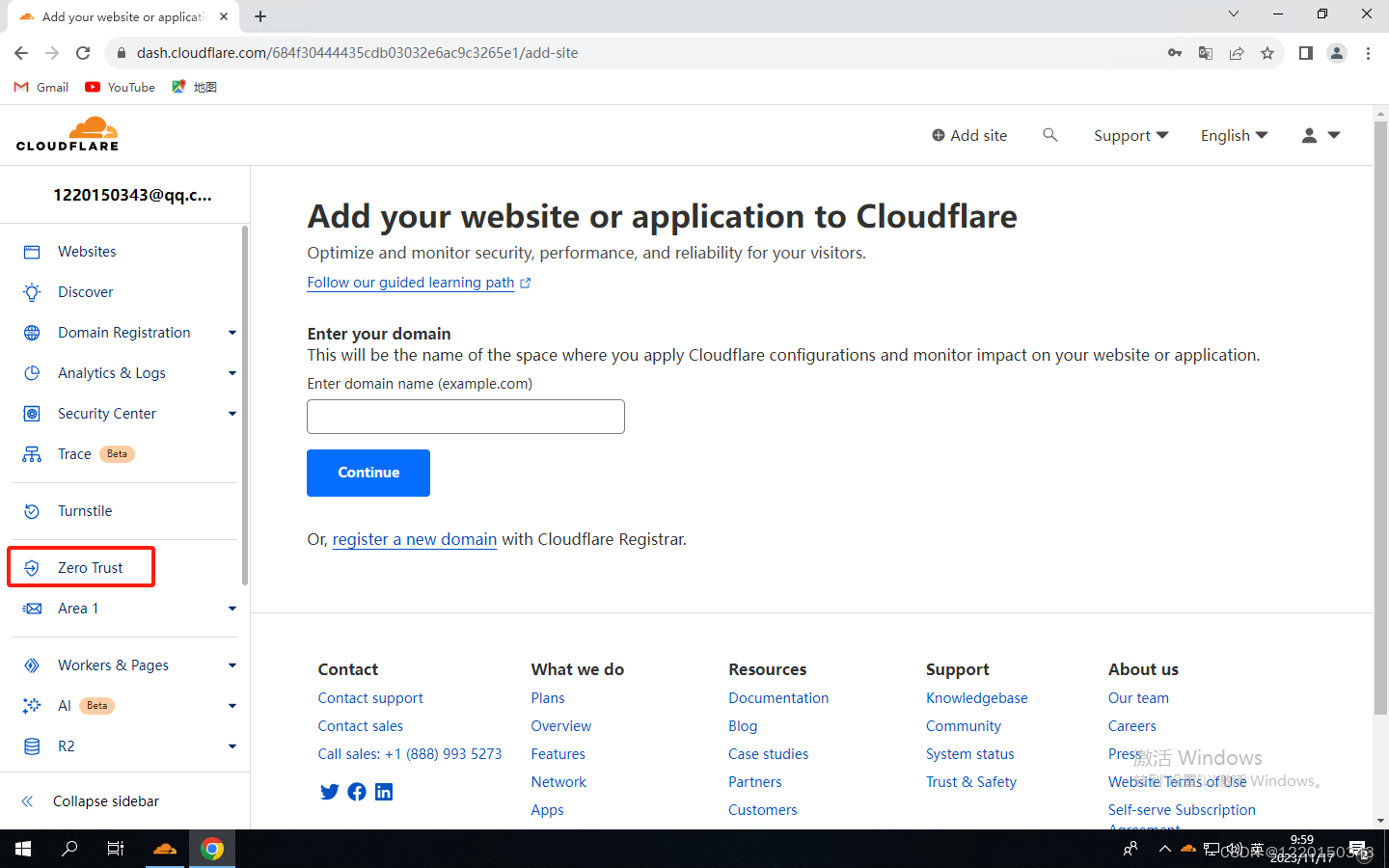Reload the page with browser refresh icon
Screen dimensions: 1389x868
tap(83, 53)
